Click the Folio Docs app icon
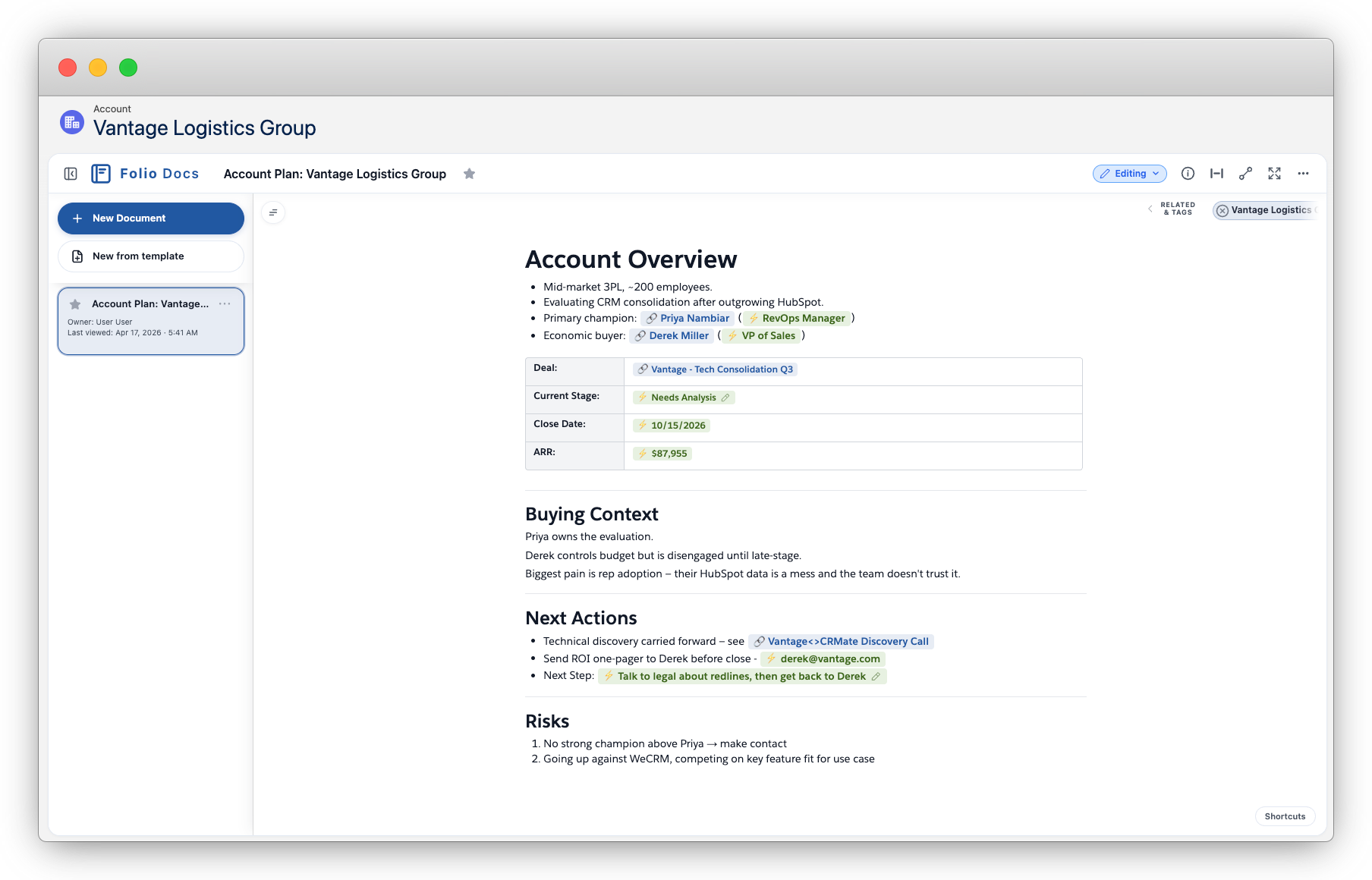The height and width of the screenshot is (880, 1372). pyautogui.click(x=101, y=173)
